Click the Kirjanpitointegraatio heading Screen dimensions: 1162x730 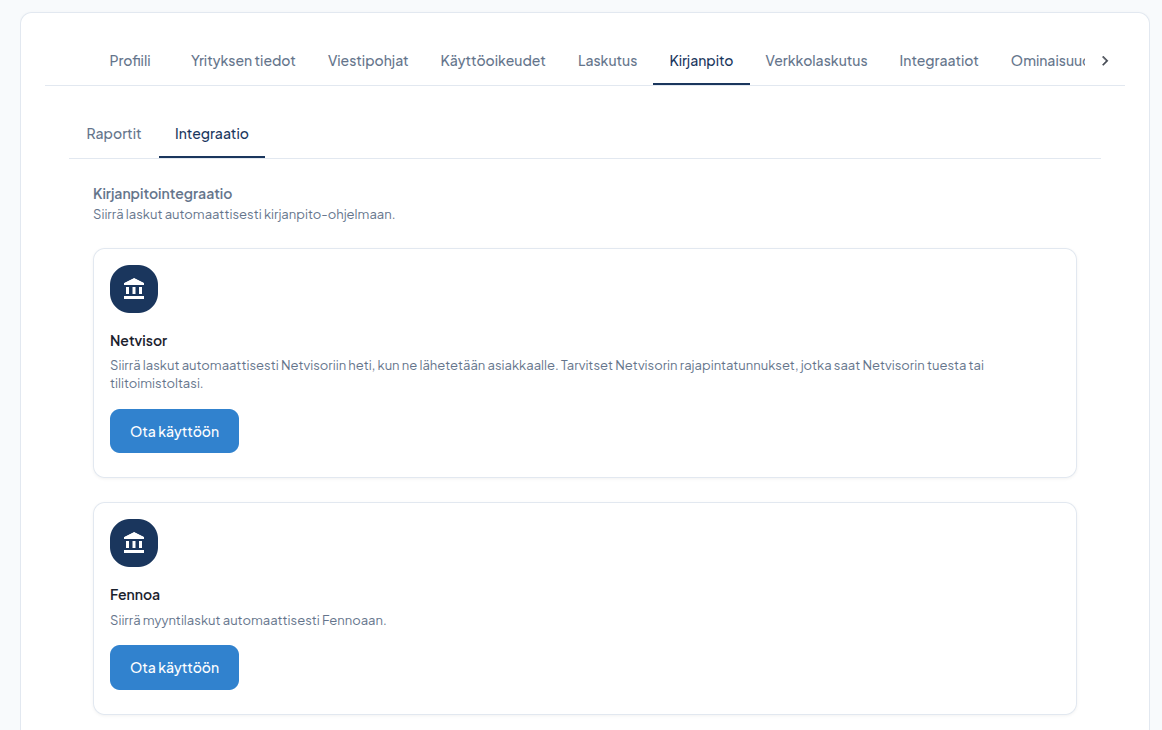[x=162, y=194]
